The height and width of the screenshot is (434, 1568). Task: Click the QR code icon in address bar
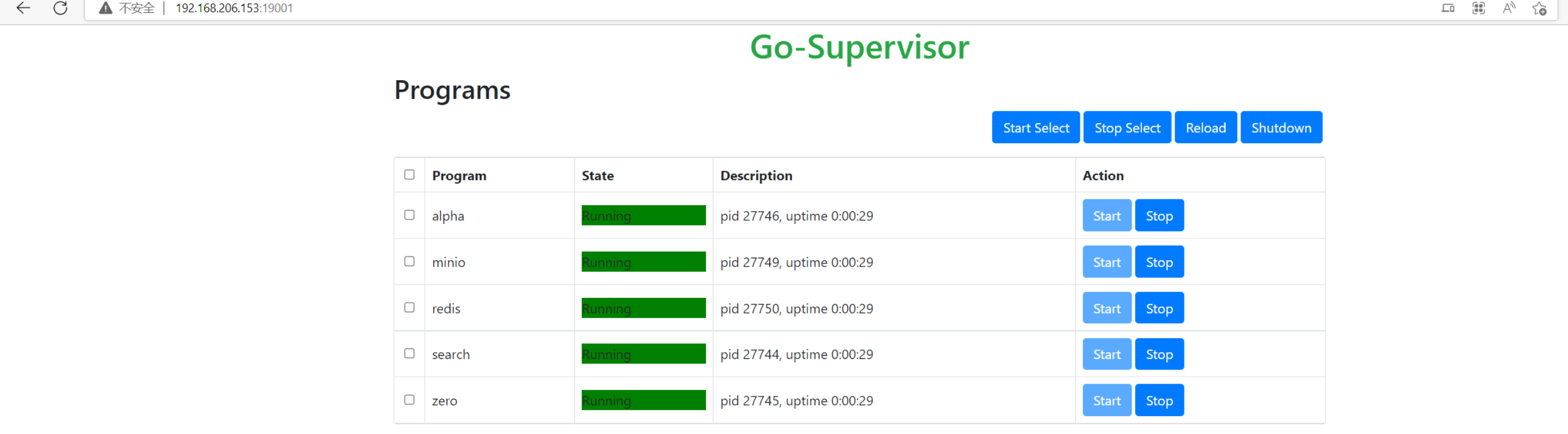point(1478,8)
